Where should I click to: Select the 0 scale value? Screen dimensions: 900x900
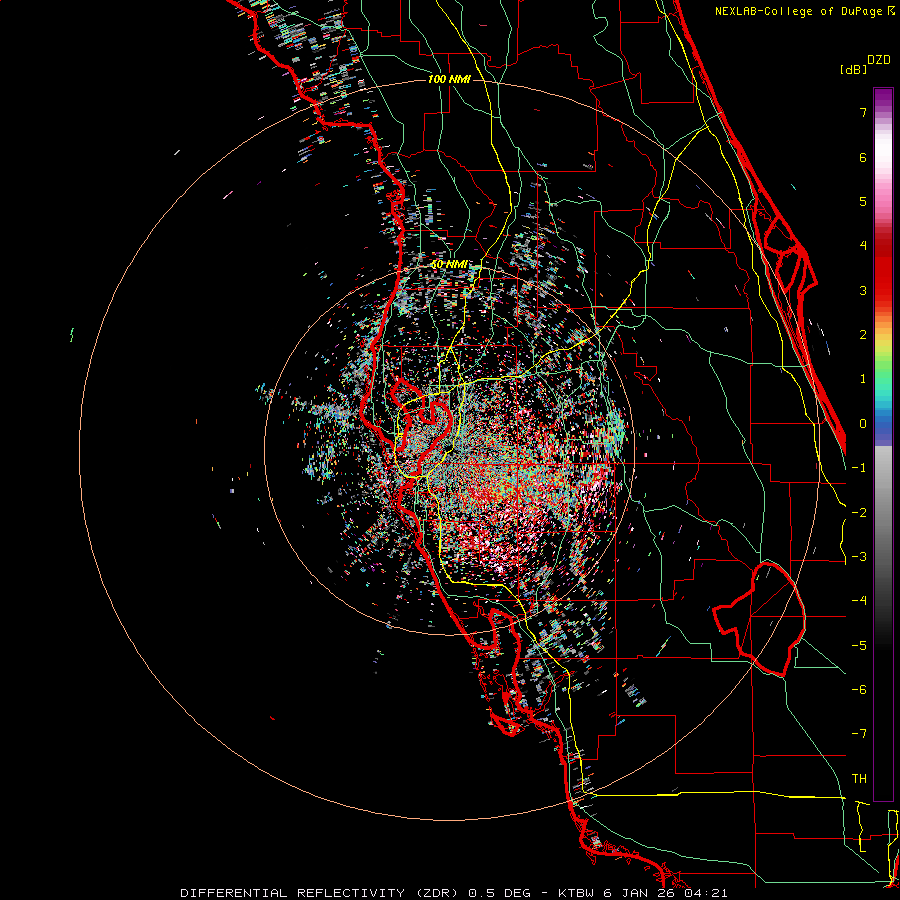click(x=863, y=424)
